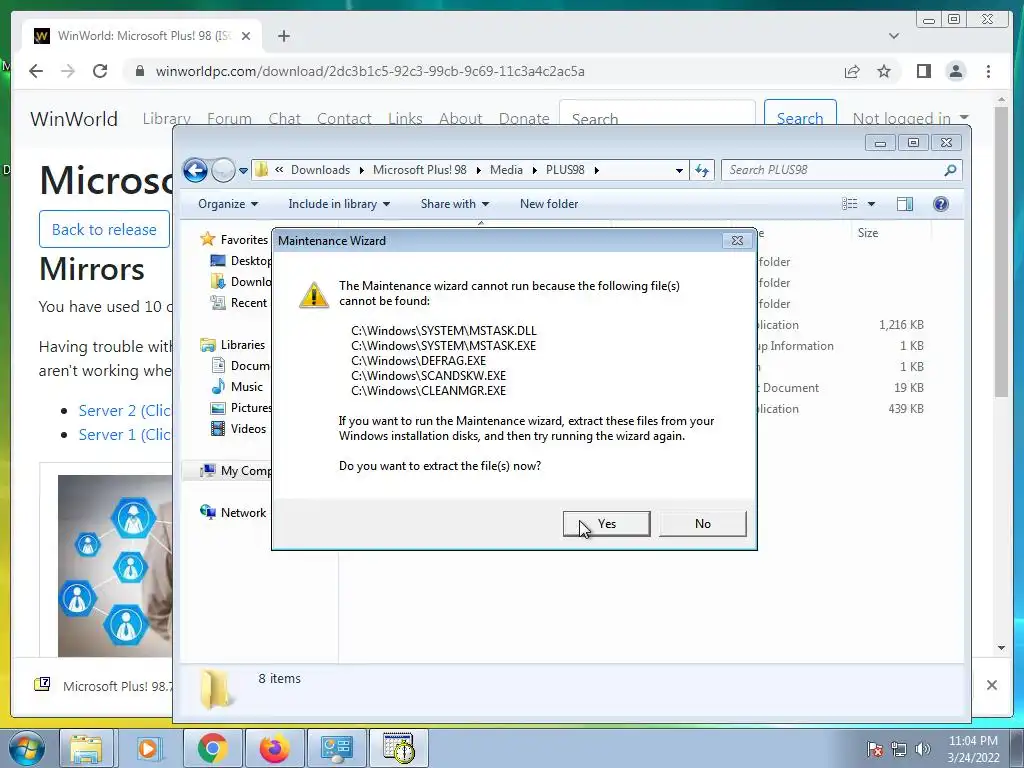Open Chrome side panel icon
The width and height of the screenshot is (1024, 768).
tap(923, 71)
